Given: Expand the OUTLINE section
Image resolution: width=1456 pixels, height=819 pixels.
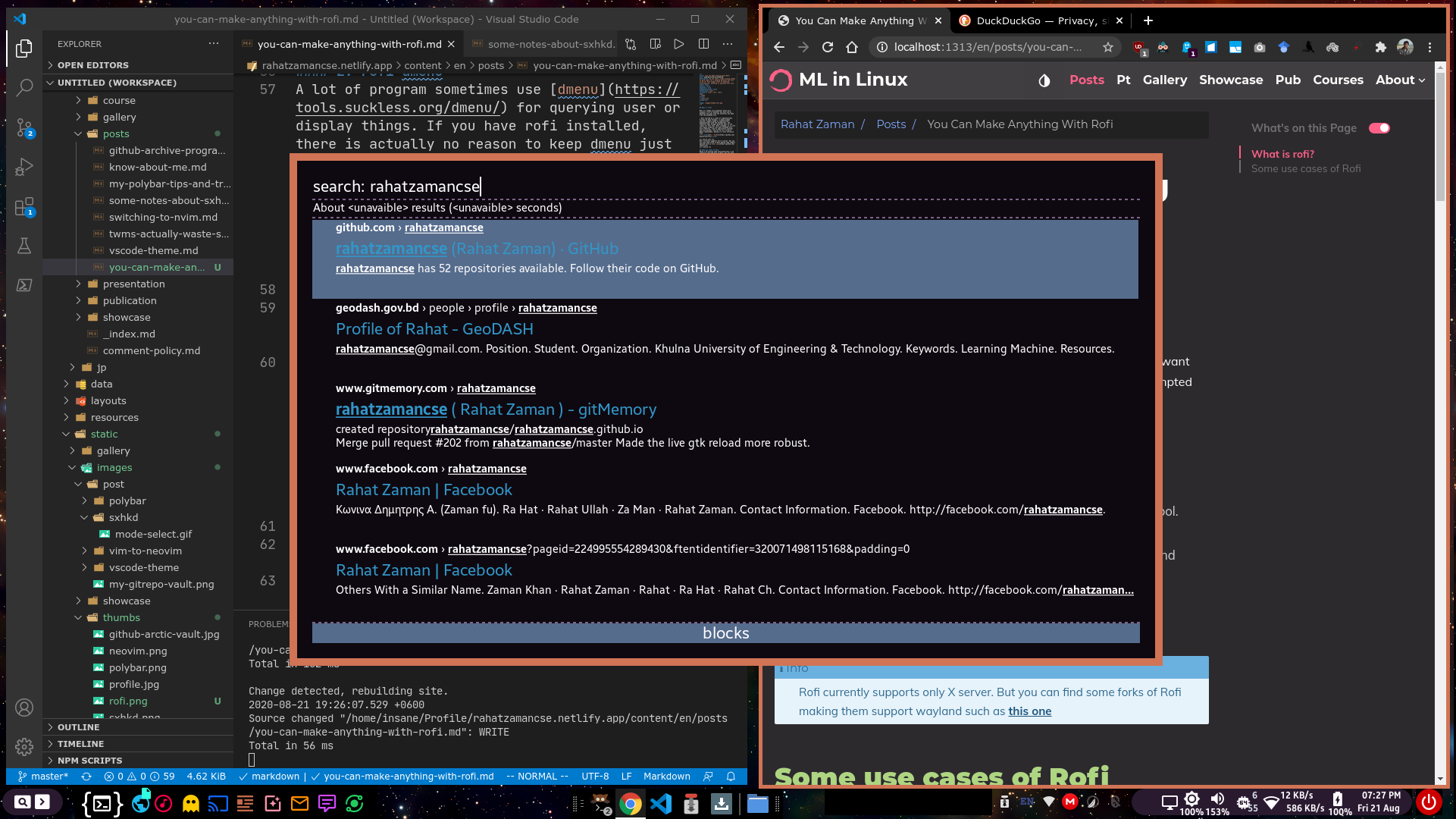Looking at the screenshot, I should [x=79, y=726].
